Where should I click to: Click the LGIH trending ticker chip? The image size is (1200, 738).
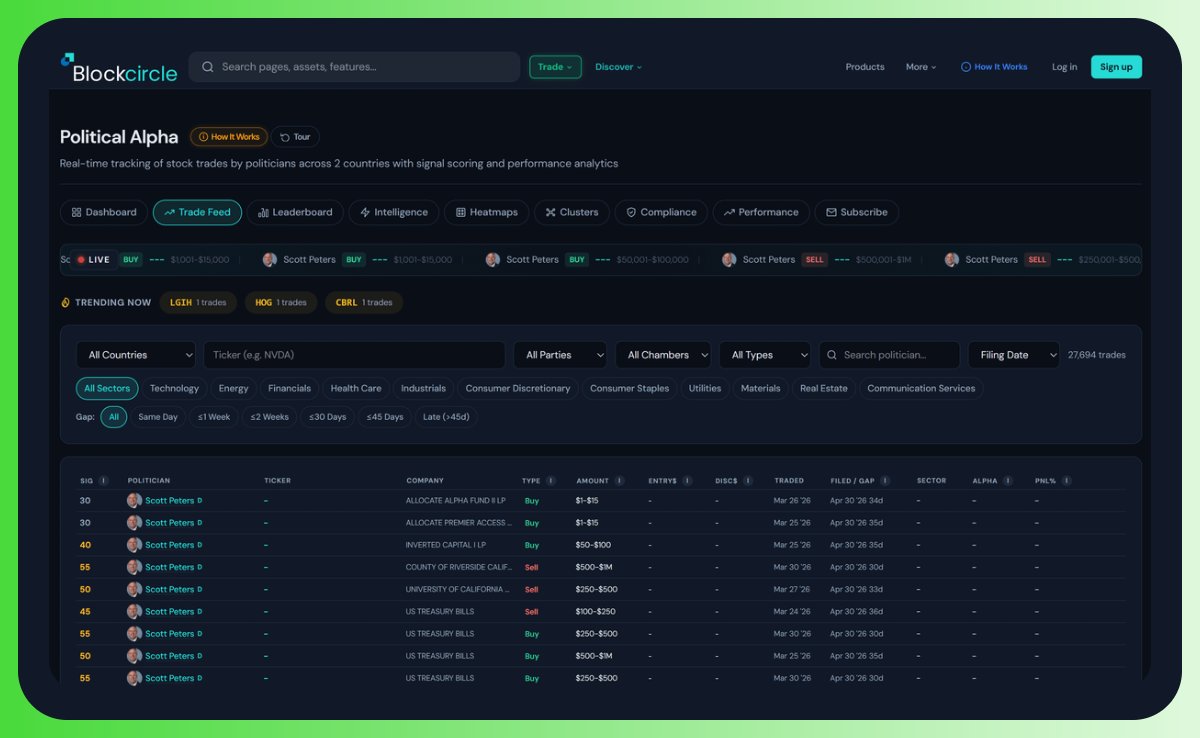click(x=198, y=302)
